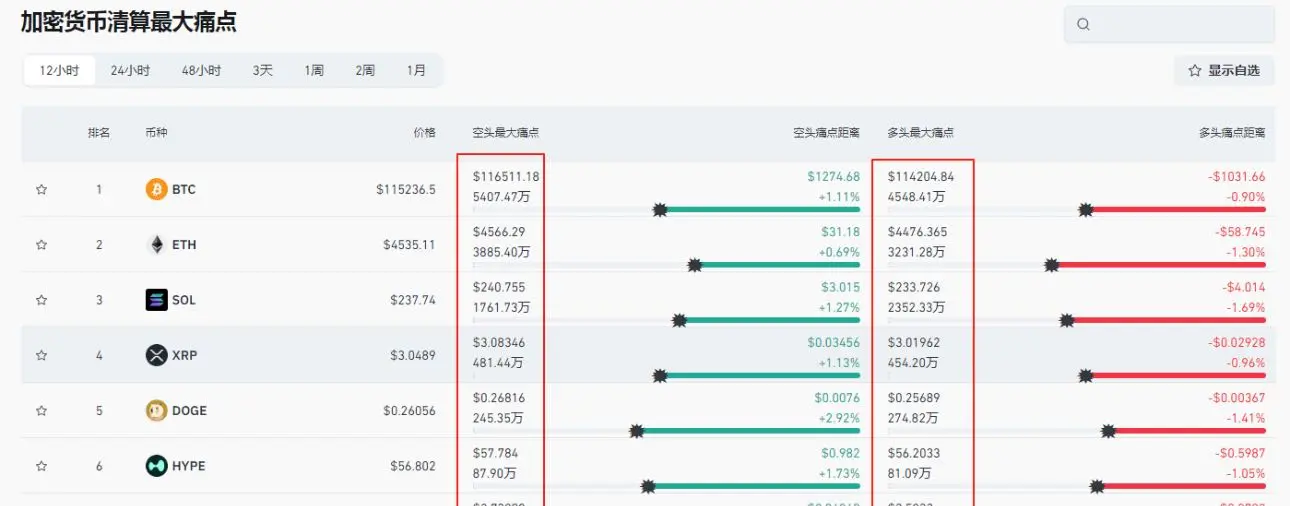Open the SOL coin name link
The width and height of the screenshot is (1290, 506).
[184, 300]
